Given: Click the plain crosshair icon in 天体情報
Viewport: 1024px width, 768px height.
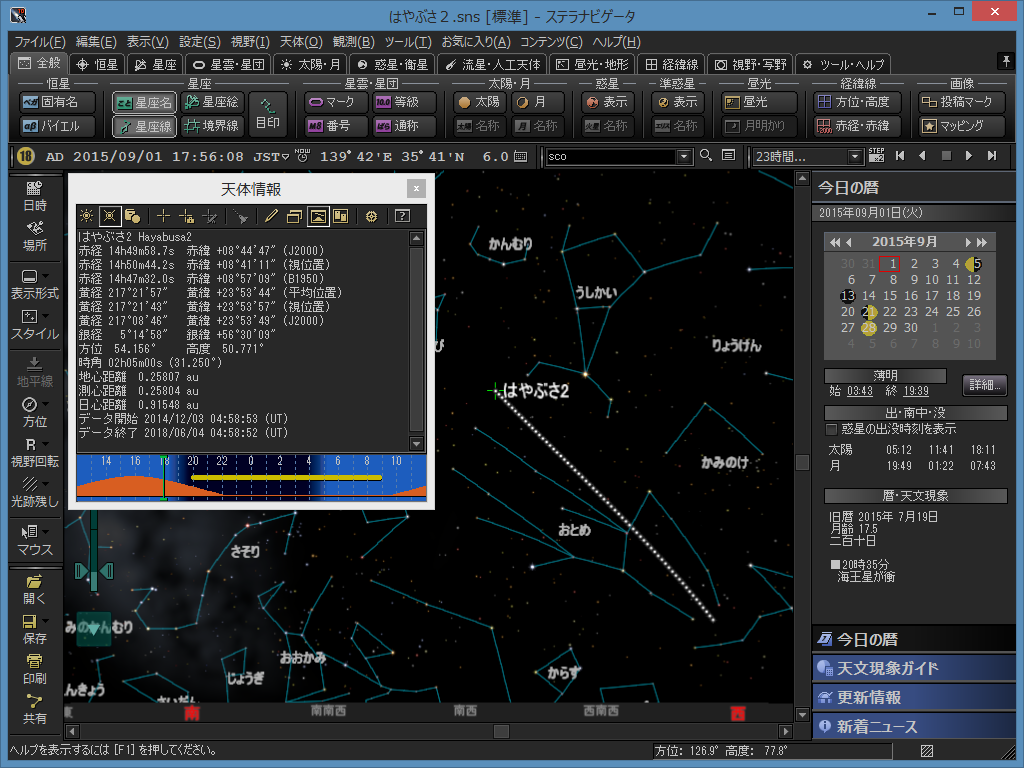Looking at the screenshot, I should [x=163, y=216].
